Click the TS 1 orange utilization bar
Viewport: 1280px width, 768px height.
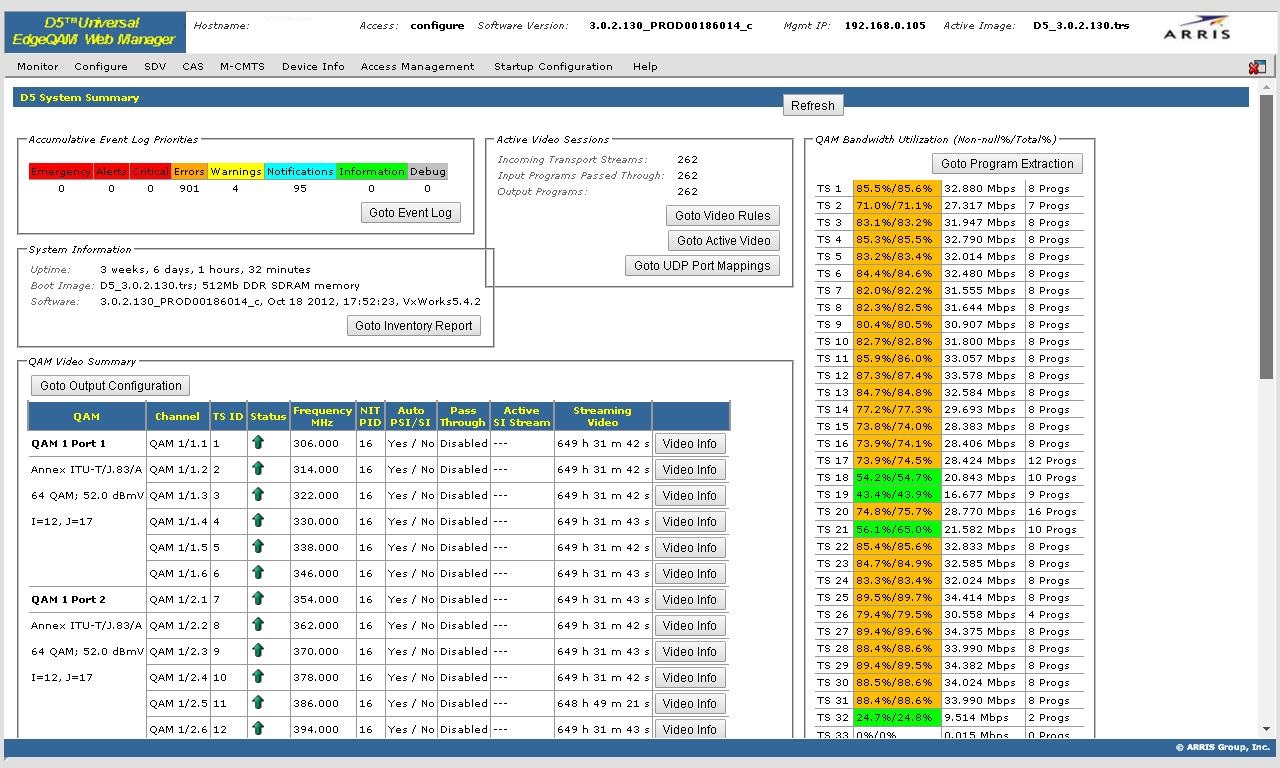(897, 189)
